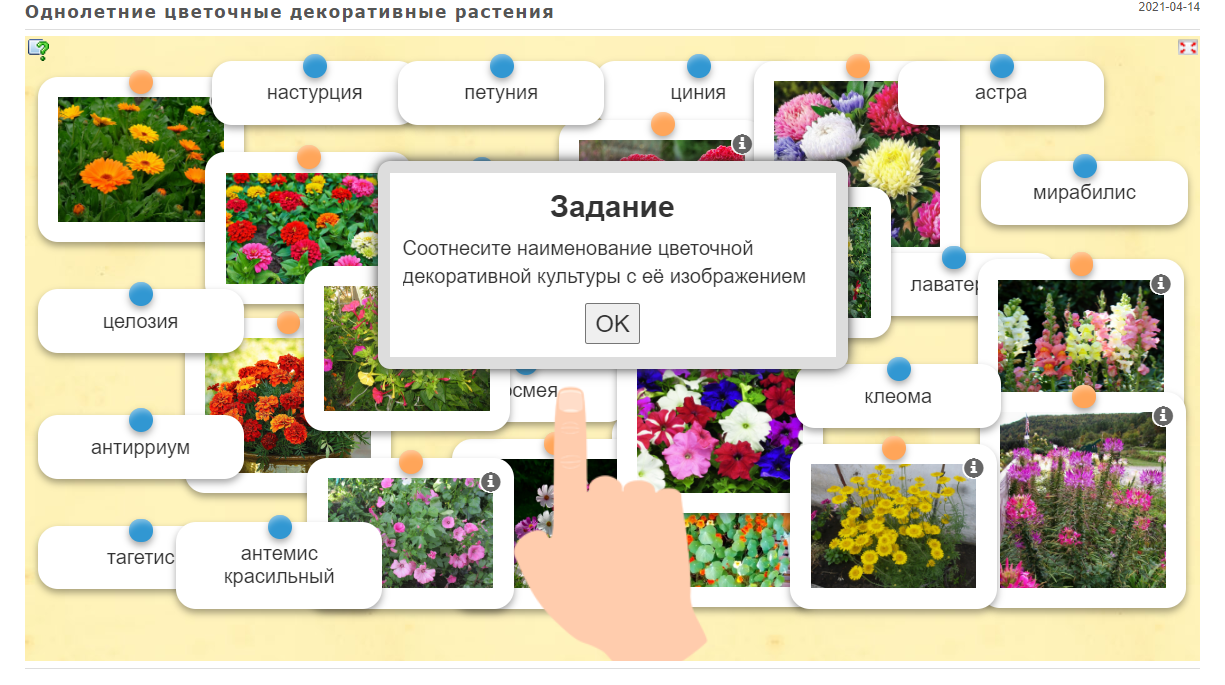Open info icon on the snapdragon photo
The width and height of the screenshot is (1225, 685).
(x=1161, y=284)
